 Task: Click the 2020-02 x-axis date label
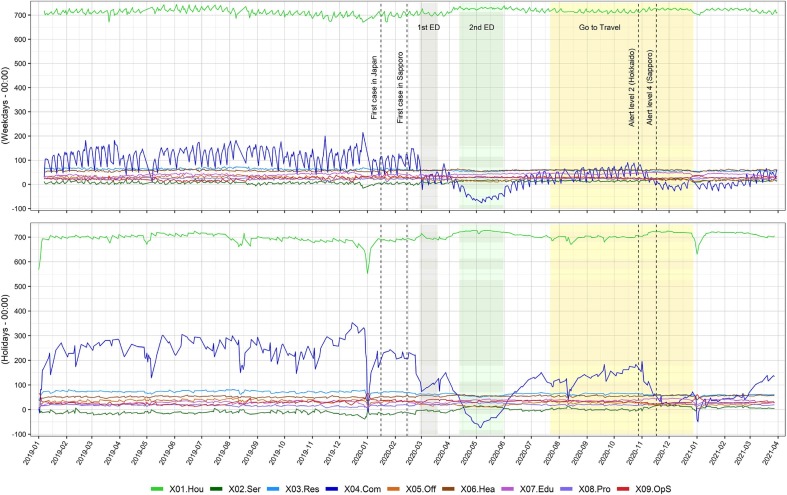tap(387, 455)
